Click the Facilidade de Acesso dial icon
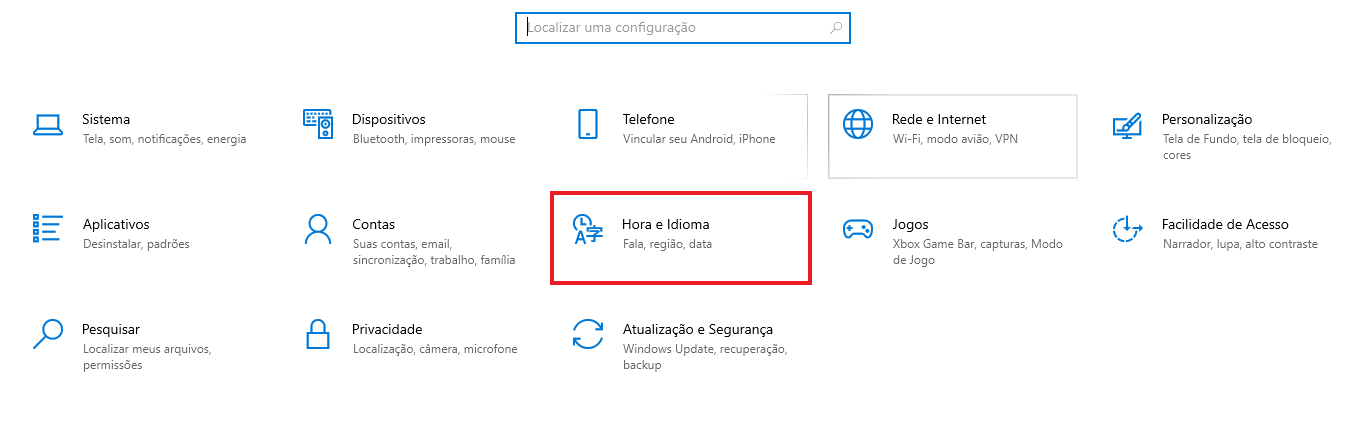The image size is (1366, 424). [1127, 229]
